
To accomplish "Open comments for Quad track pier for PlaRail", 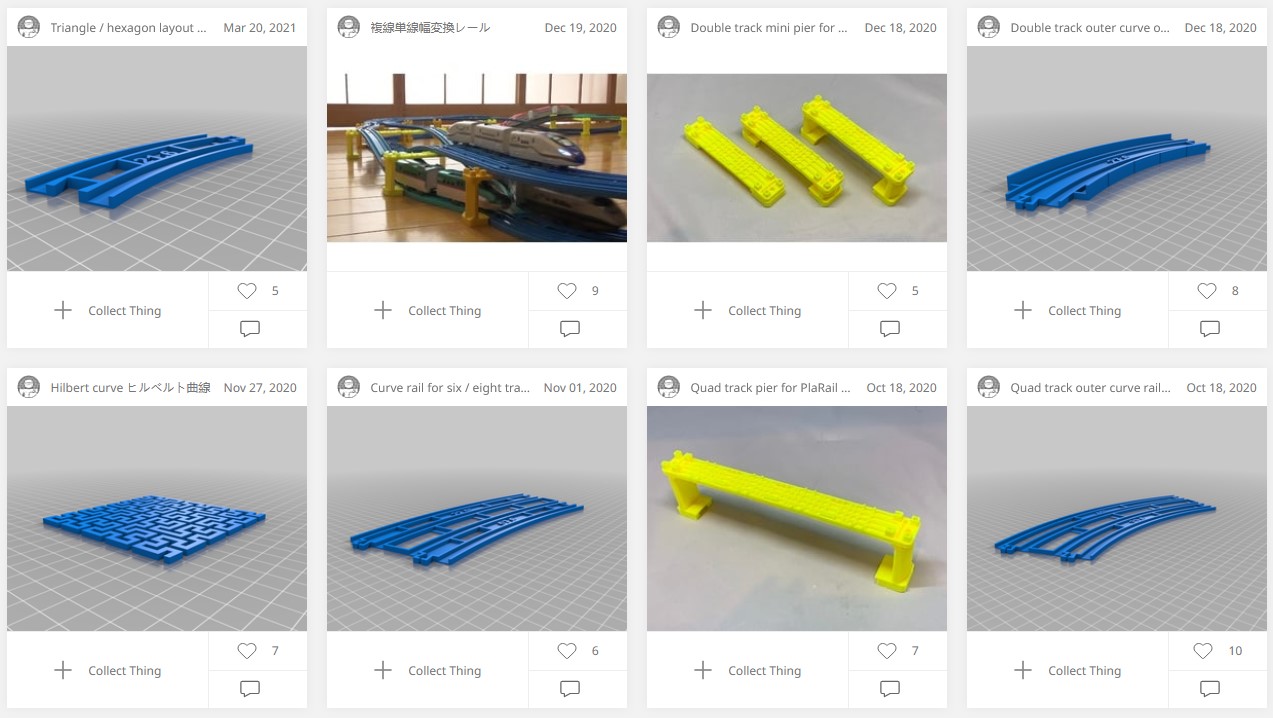I will [x=890, y=688].
